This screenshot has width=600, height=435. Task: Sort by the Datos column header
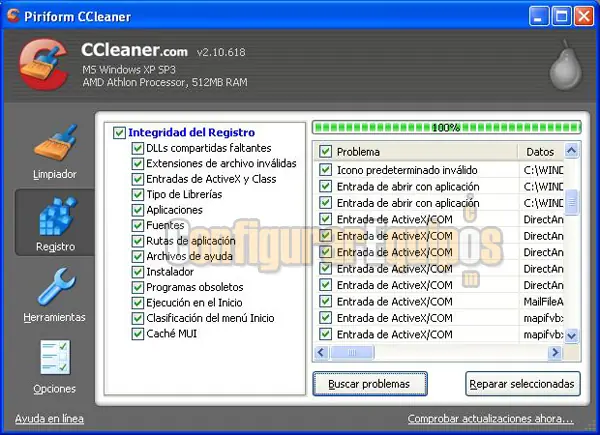point(541,152)
